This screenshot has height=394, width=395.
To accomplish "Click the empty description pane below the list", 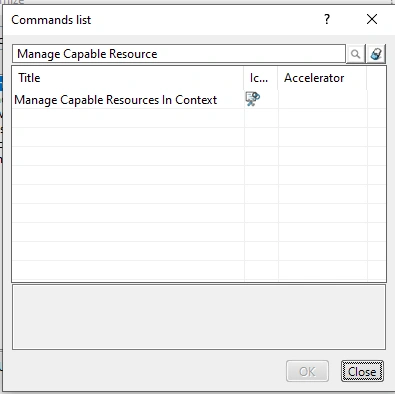I will (x=199, y=317).
